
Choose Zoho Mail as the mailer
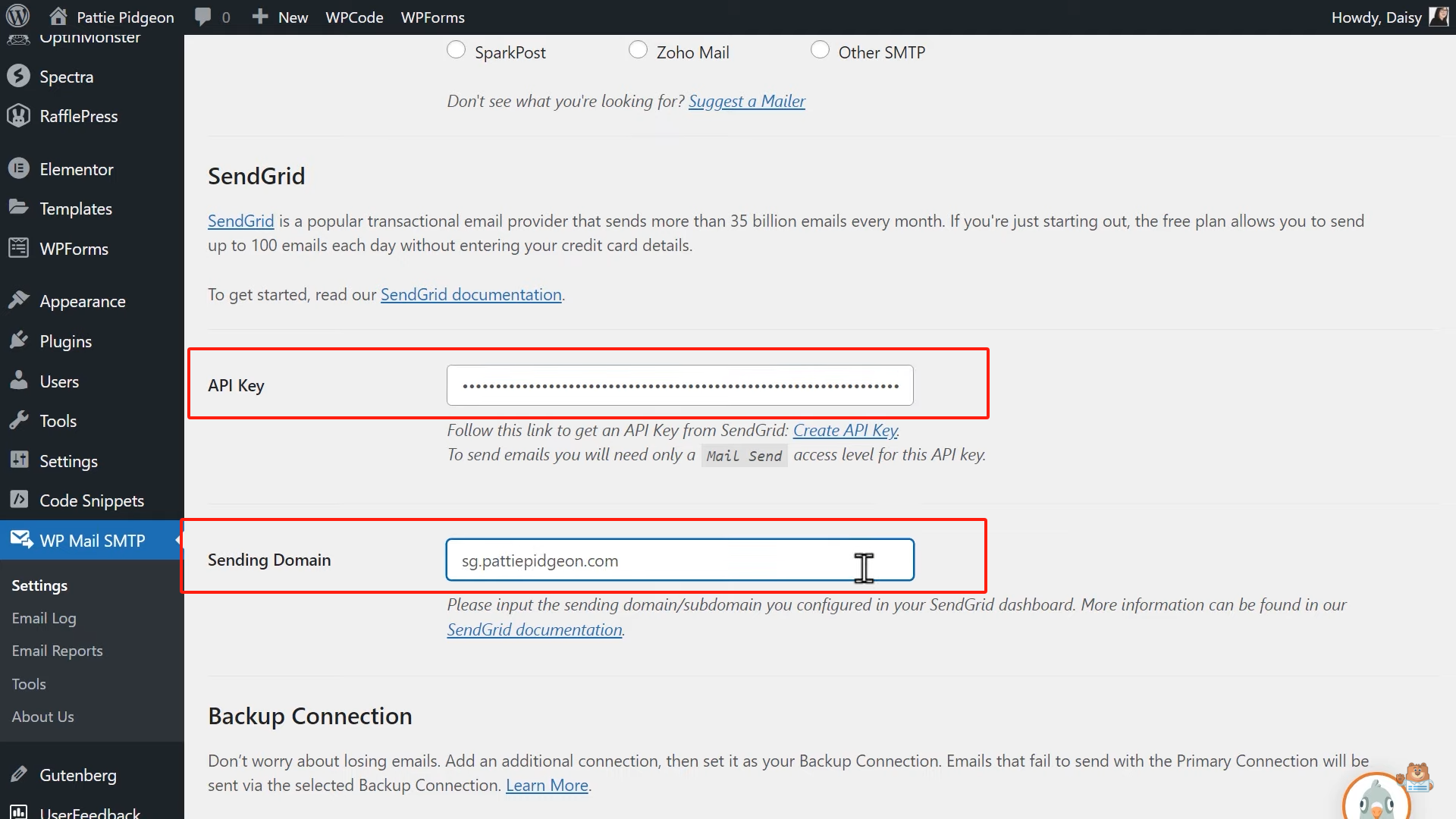pos(639,49)
